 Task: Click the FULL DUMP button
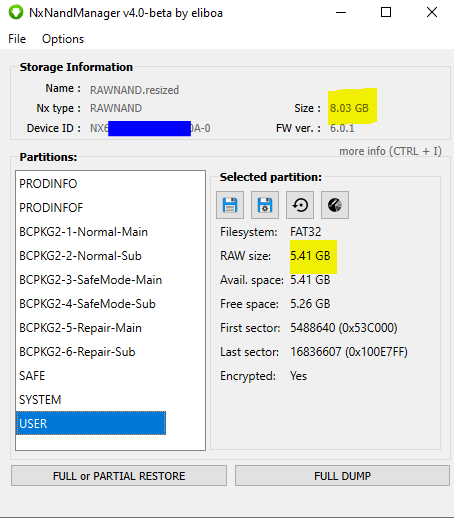pos(342,476)
